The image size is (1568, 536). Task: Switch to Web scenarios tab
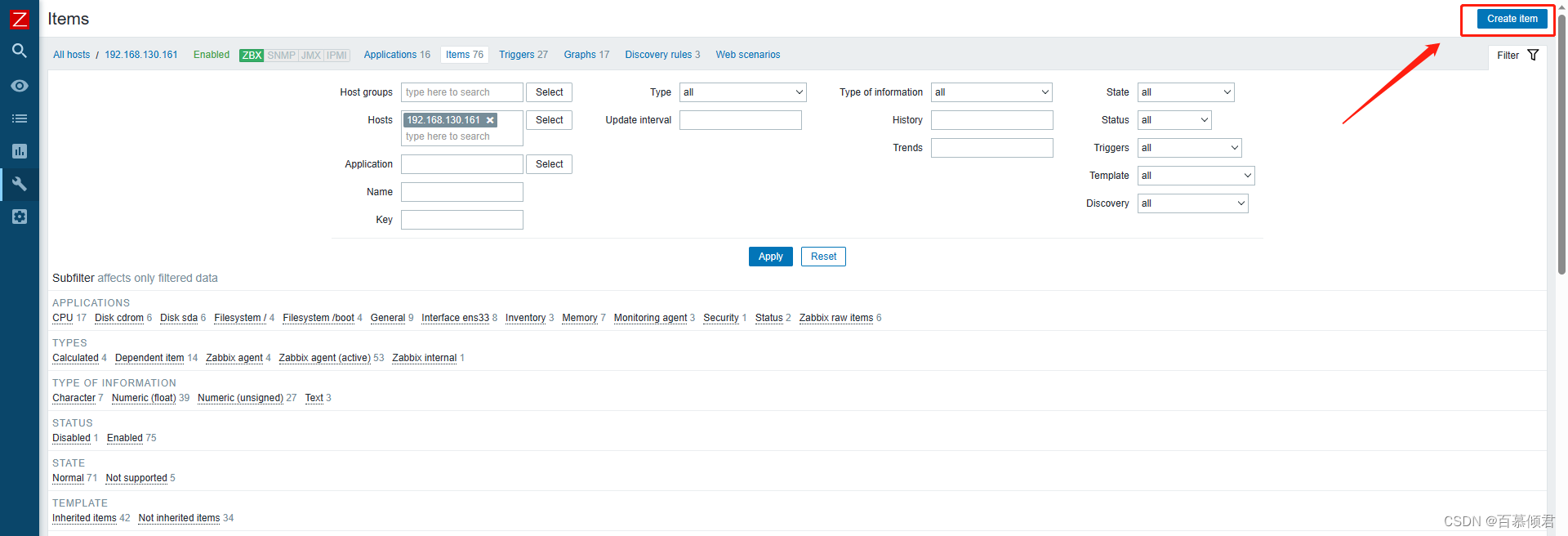point(748,55)
